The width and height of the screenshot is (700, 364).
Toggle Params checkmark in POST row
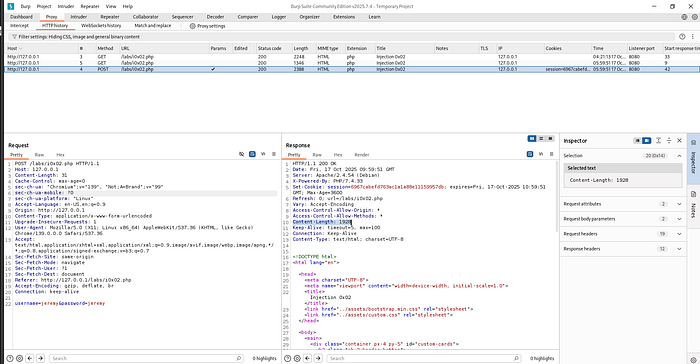[213, 69]
